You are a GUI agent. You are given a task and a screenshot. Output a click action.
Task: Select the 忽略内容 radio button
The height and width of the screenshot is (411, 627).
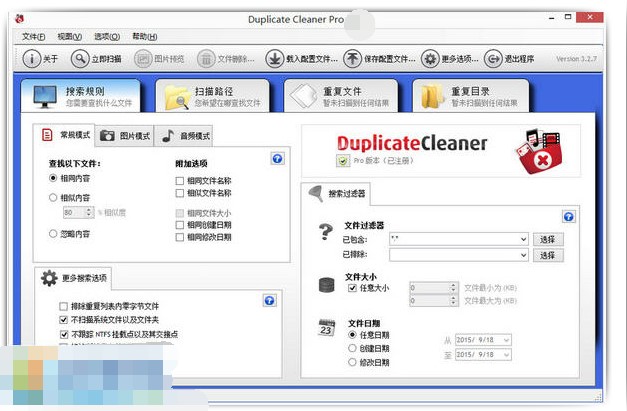[53, 233]
